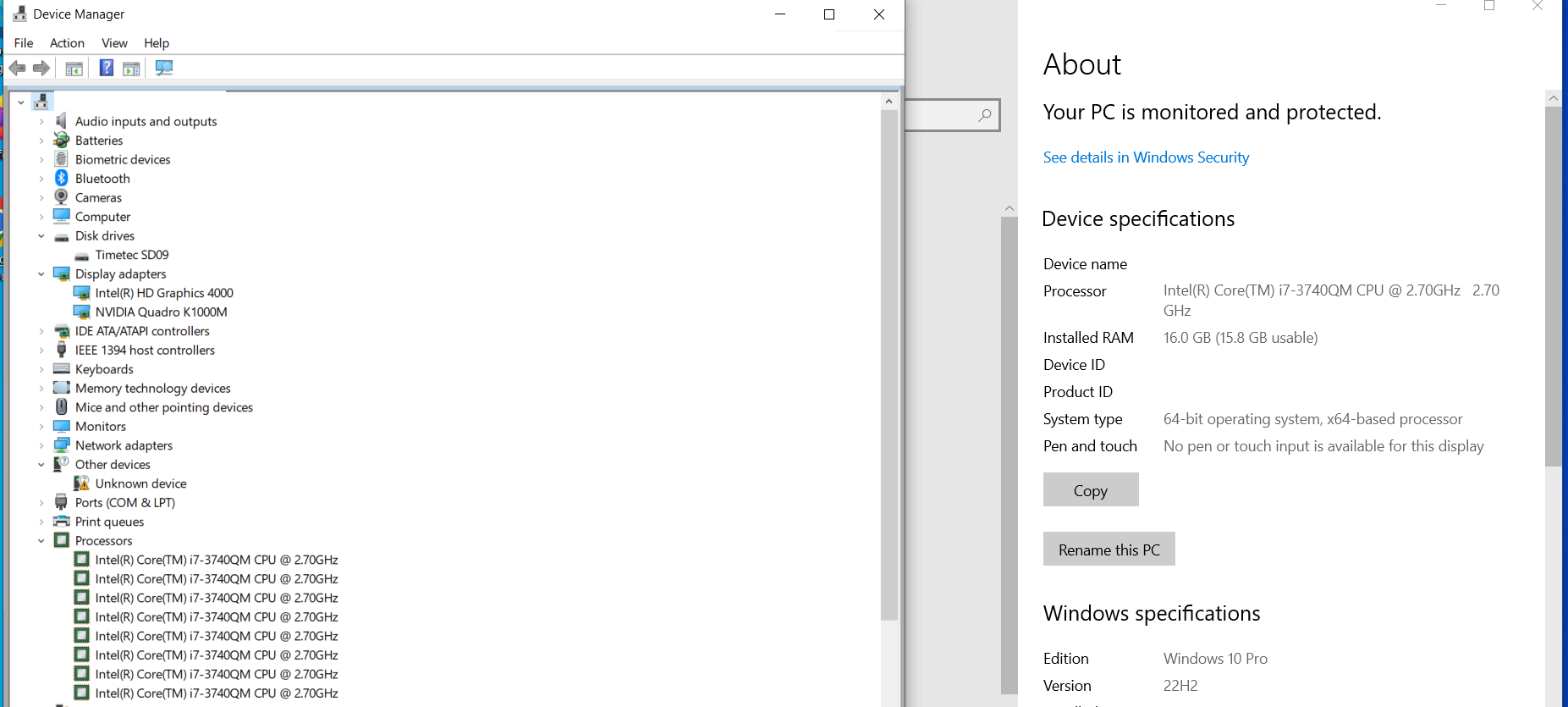Viewport: 1568px width, 707px height.
Task: Click the Print queues printer icon
Action: [x=61, y=521]
